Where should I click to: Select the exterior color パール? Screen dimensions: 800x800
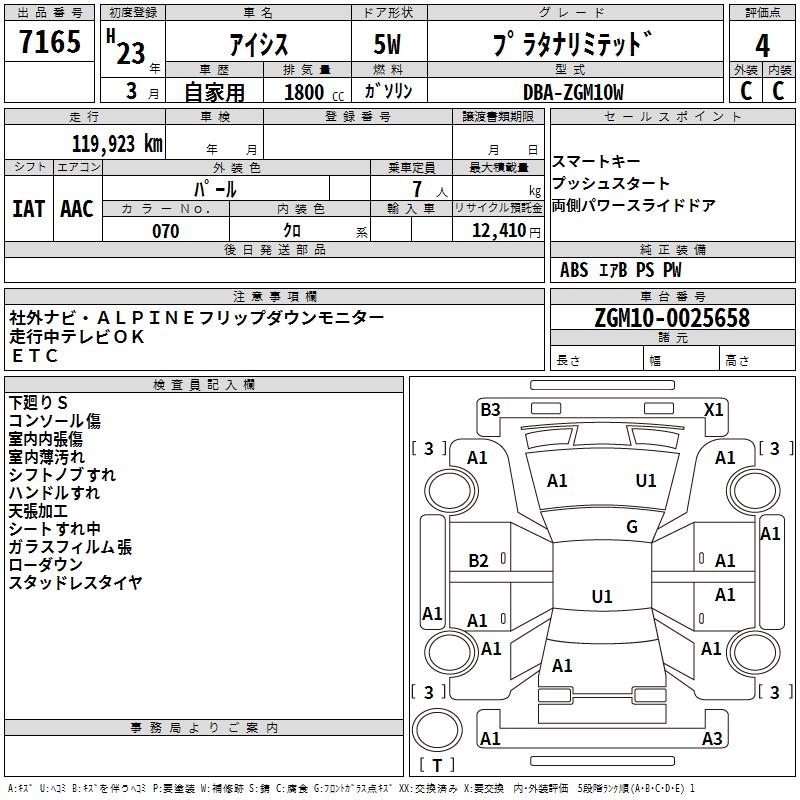pos(215,189)
